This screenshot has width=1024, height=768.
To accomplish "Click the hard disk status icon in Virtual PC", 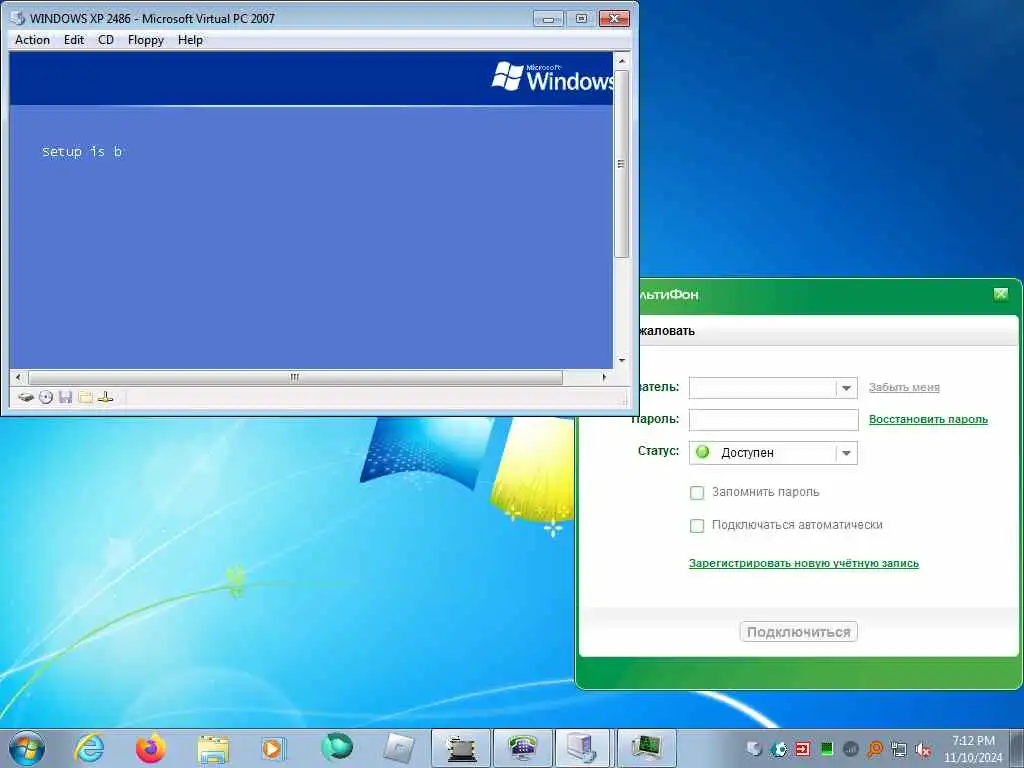I will coord(25,397).
